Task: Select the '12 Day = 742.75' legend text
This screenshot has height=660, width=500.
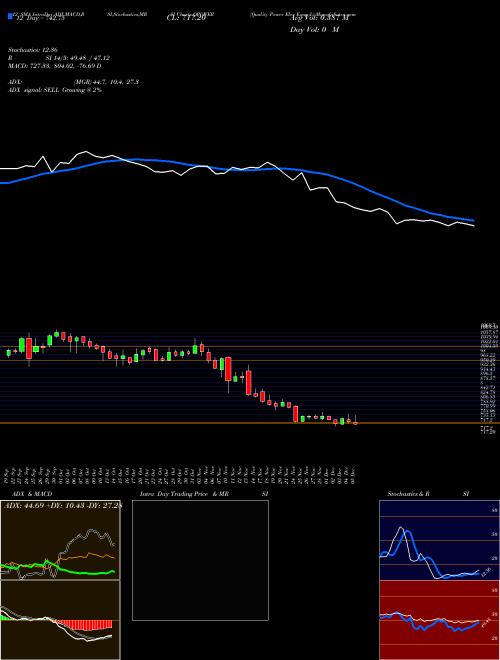Action: pyautogui.click(x=39, y=18)
